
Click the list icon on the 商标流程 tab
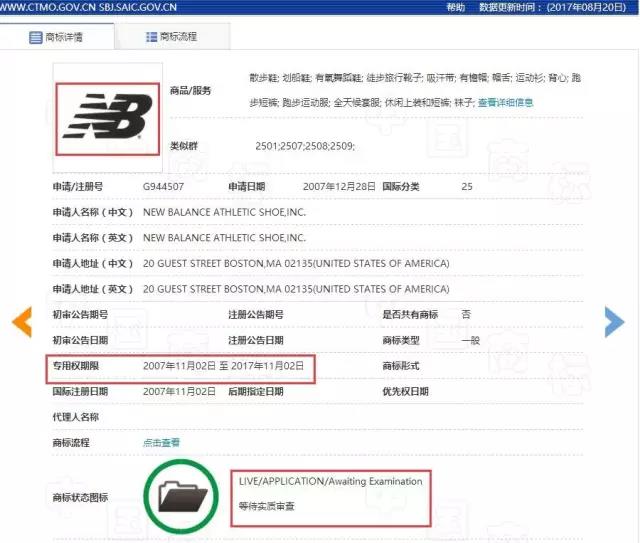[151, 36]
